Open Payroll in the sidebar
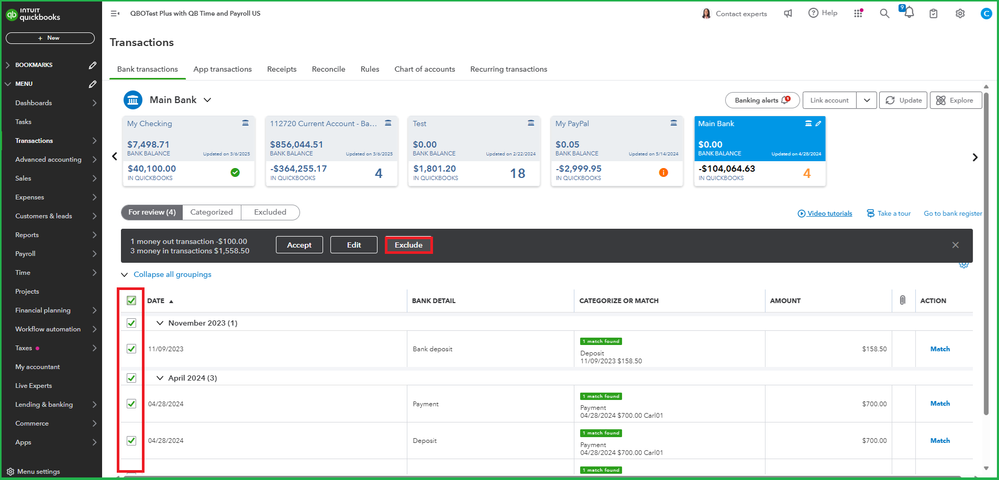 click(25, 254)
